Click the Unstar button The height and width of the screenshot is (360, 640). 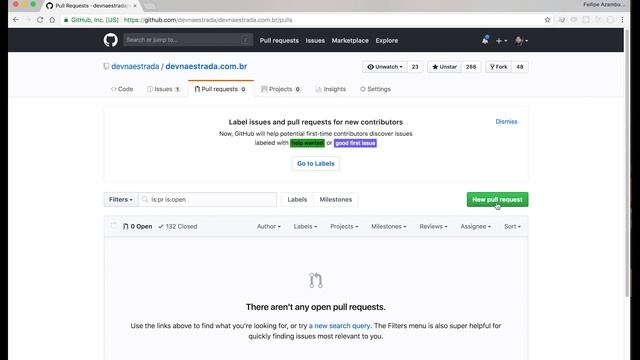click(444, 67)
